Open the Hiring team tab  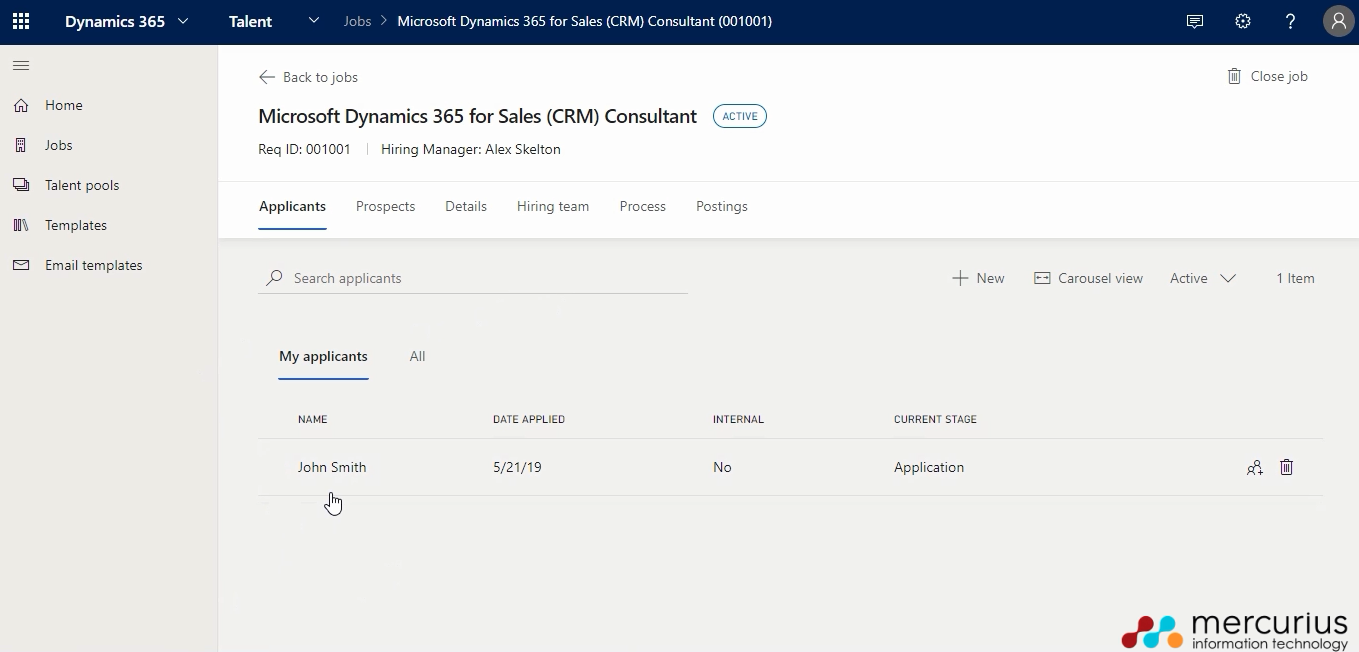coord(553,206)
